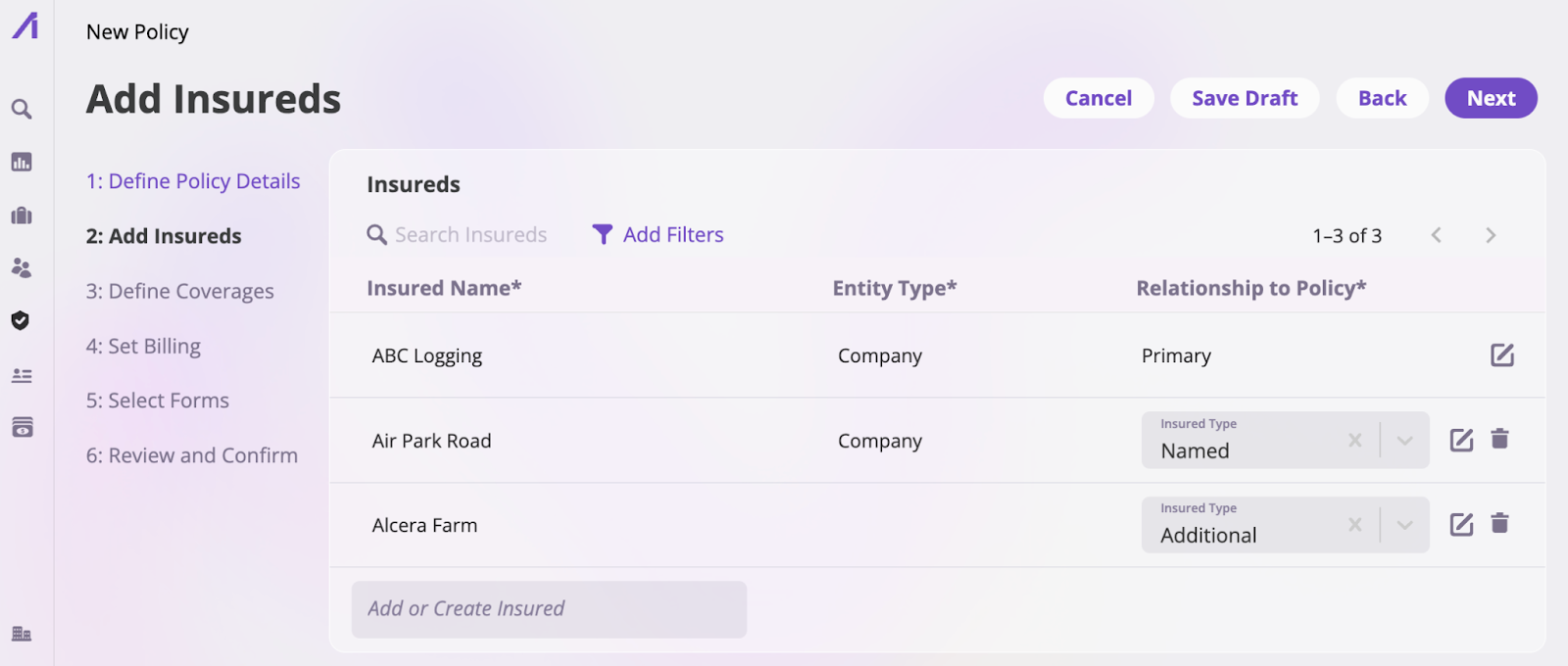Open the briefcase icon in sidebar

(22, 214)
